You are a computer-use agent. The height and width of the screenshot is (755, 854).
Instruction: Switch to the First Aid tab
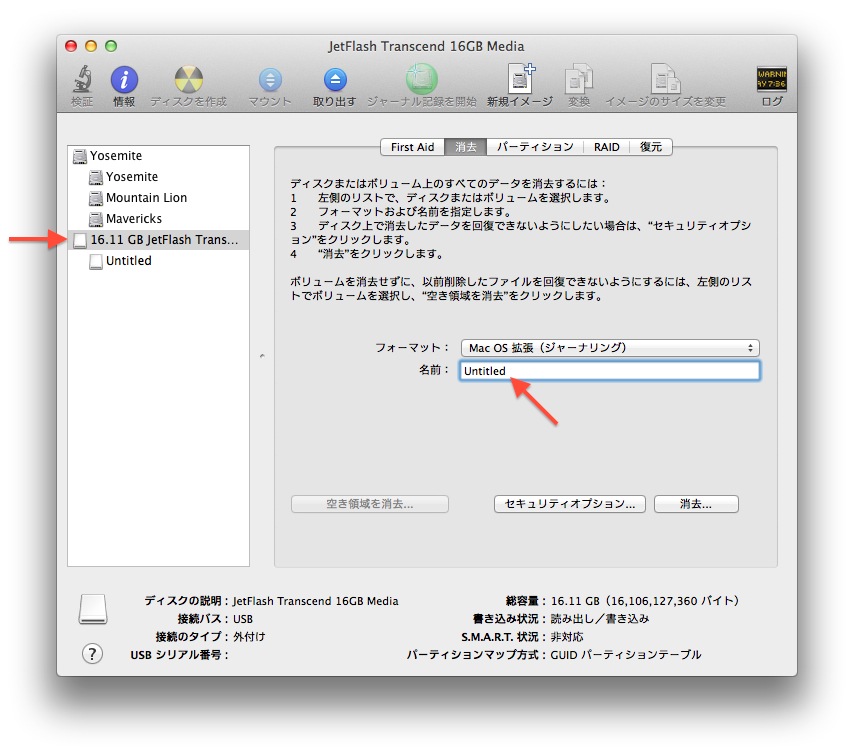pyautogui.click(x=412, y=147)
